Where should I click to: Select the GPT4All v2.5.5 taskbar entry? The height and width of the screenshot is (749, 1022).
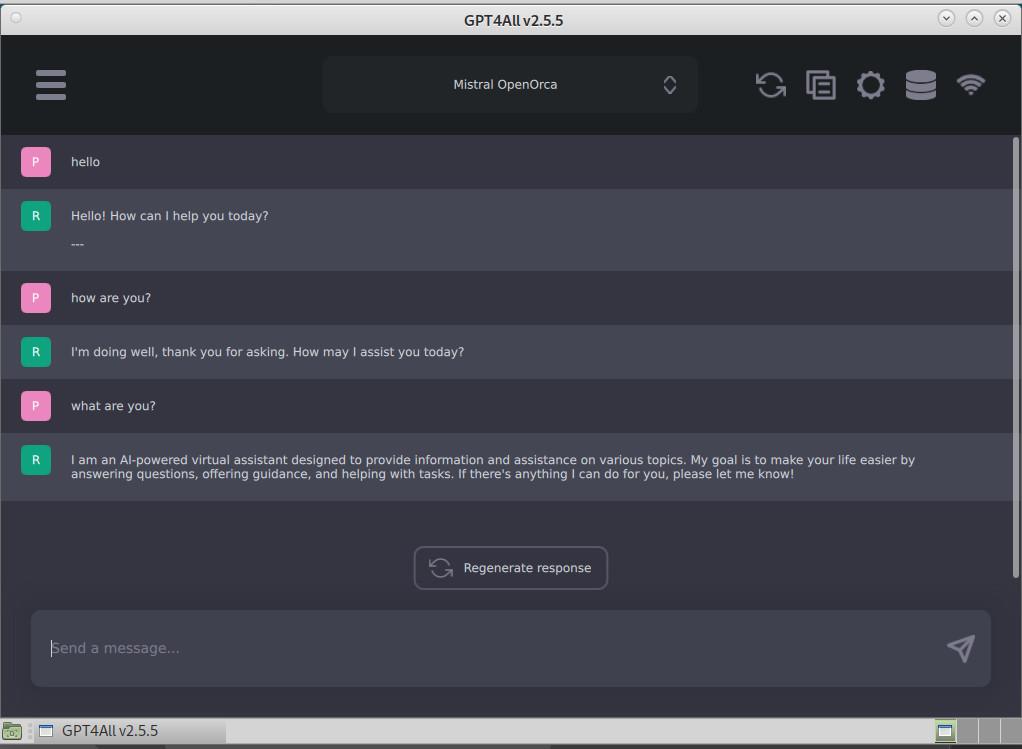[110, 731]
